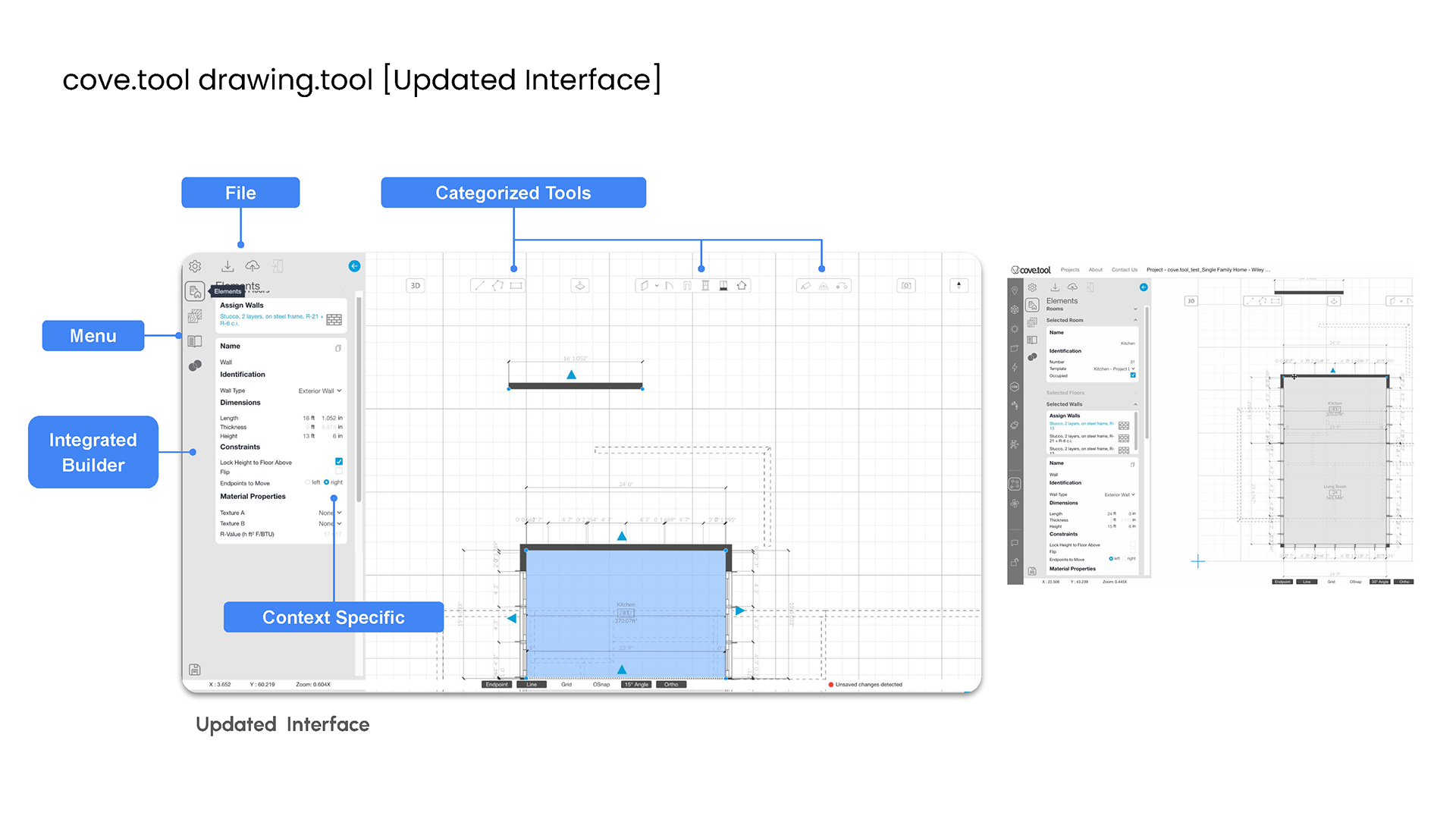
Task: Enable the Flip checkbox in large panel
Action: coord(339,472)
